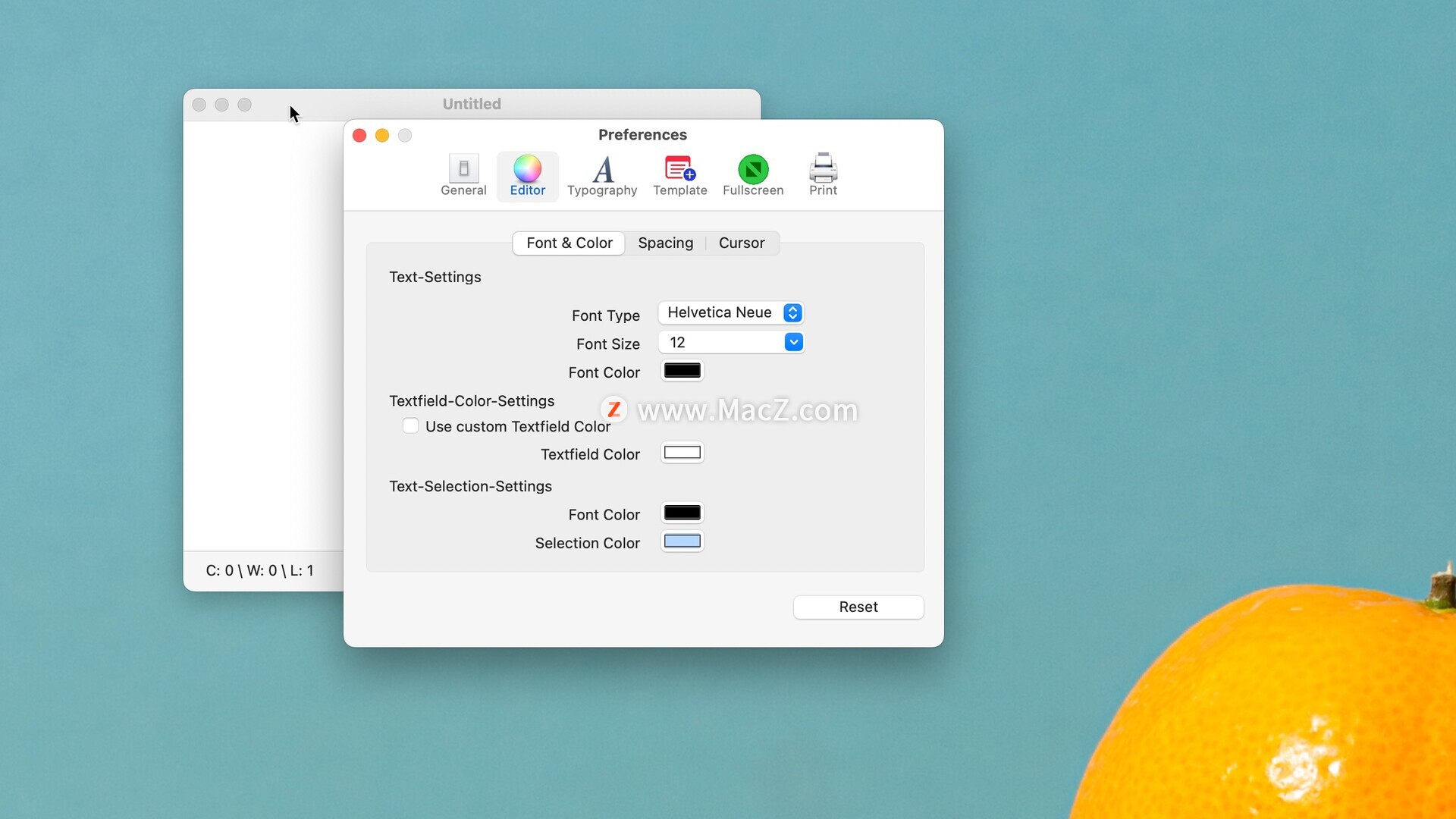Expand the Font Size dropdown arrow
The height and width of the screenshot is (819, 1456).
tap(793, 343)
